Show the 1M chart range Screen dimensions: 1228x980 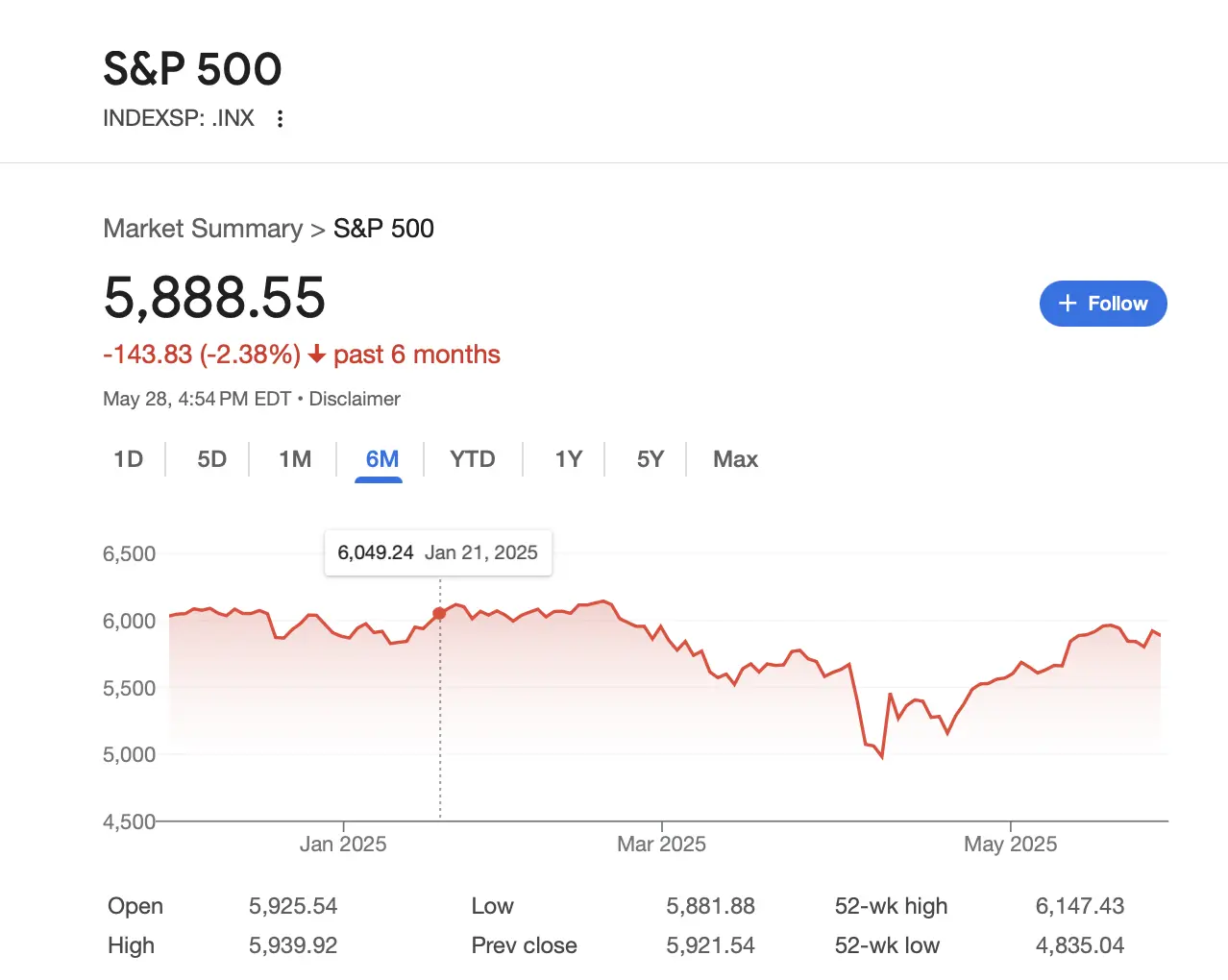tap(295, 459)
